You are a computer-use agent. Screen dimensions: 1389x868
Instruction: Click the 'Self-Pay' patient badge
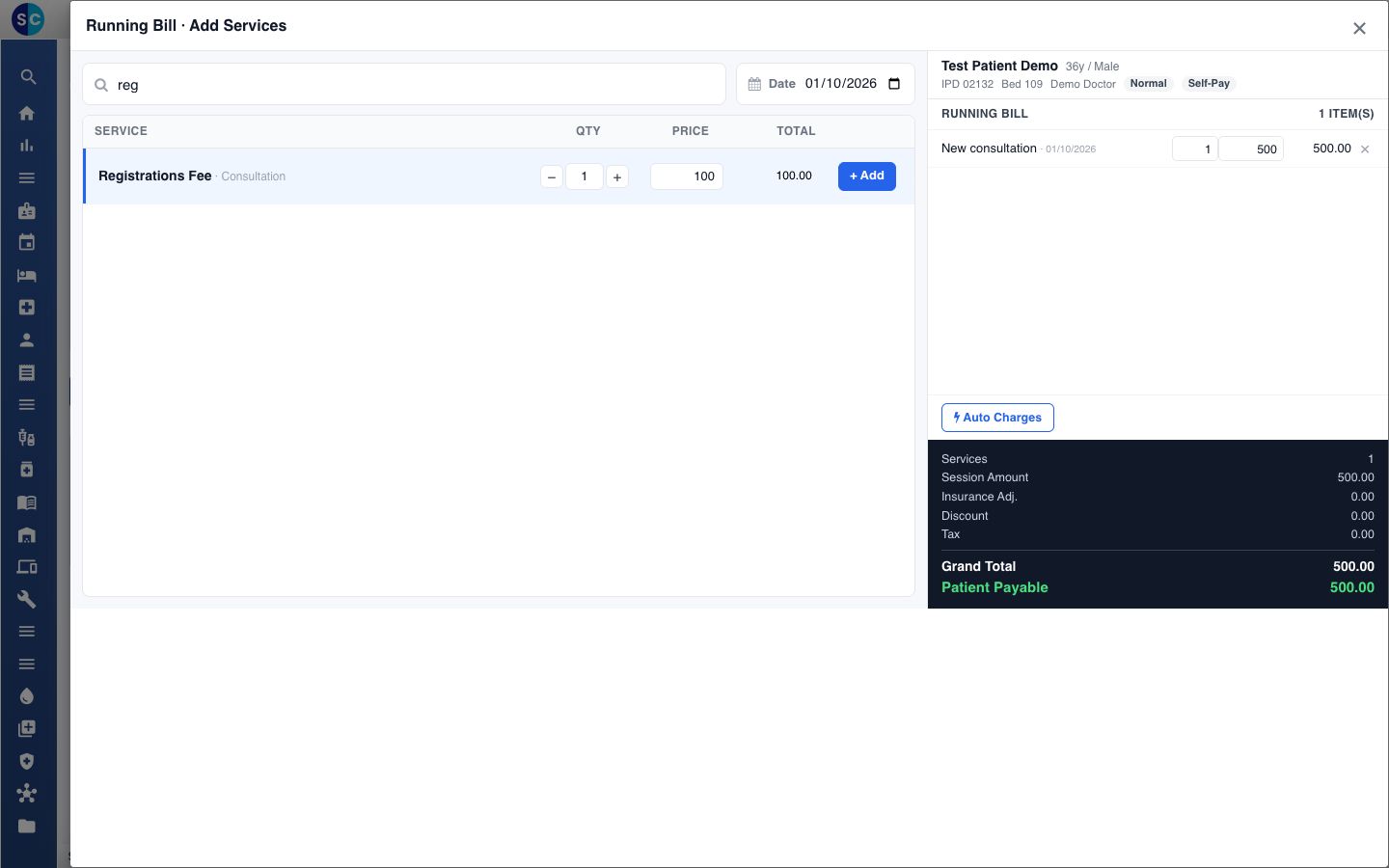(1209, 84)
